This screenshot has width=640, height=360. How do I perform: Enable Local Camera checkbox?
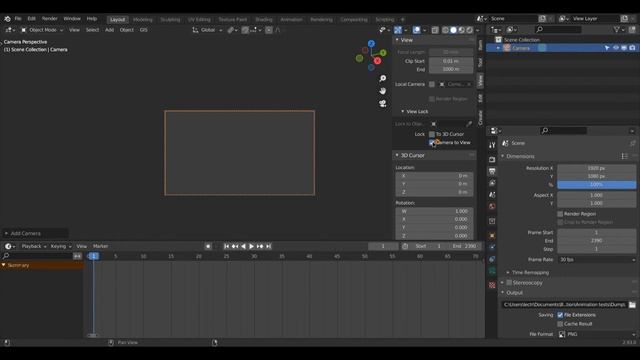coord(432,84)
